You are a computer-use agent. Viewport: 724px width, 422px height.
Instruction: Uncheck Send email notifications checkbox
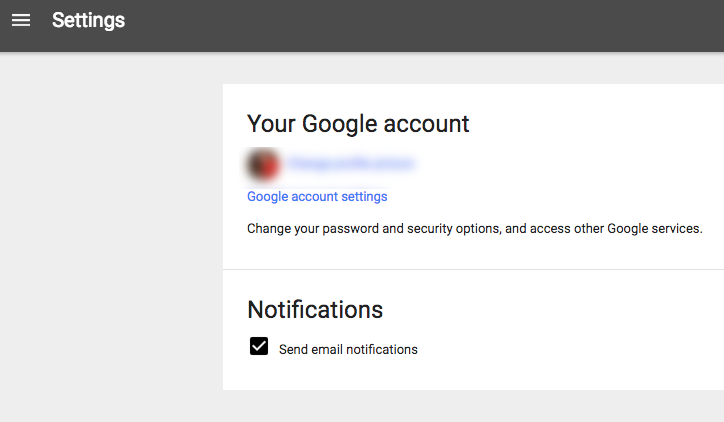(259, 346)
